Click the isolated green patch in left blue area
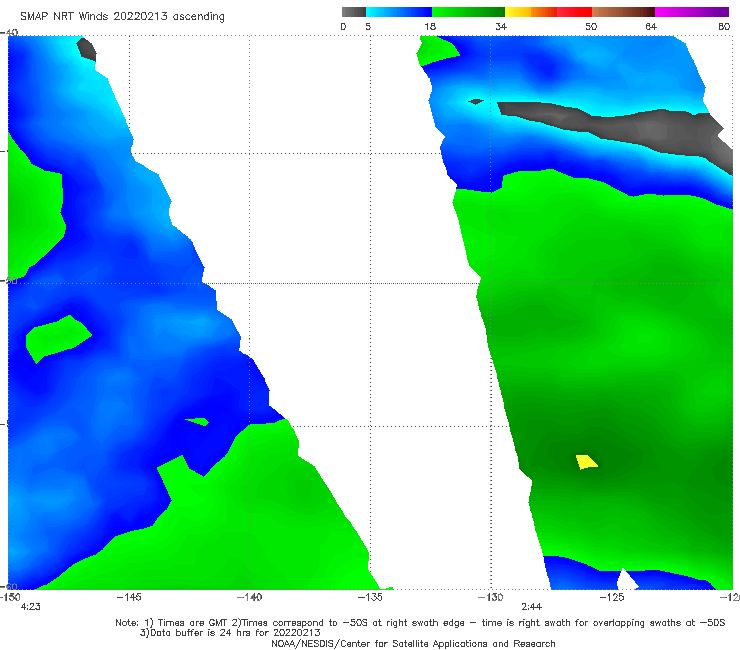Viewport: 740px width, 650px height. point(58,338)
